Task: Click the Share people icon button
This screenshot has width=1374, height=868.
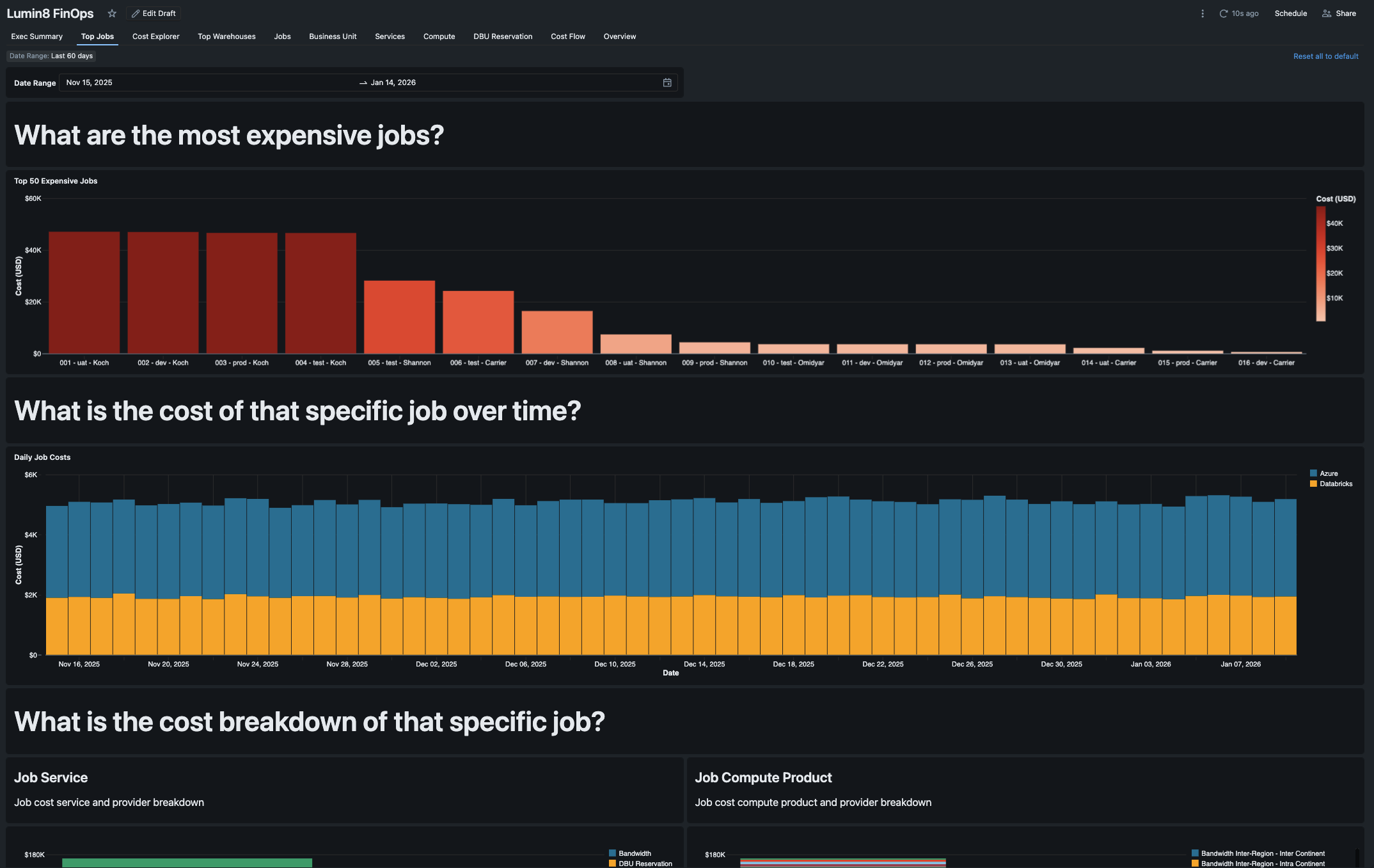Action: 1339,13
